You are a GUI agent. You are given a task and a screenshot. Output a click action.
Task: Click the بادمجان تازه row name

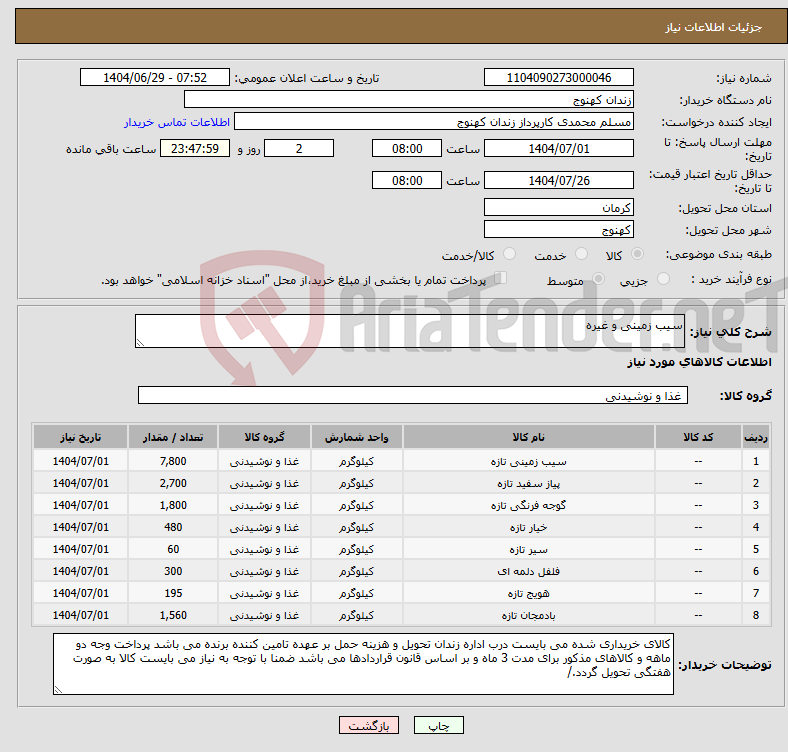tap(528, 615)
